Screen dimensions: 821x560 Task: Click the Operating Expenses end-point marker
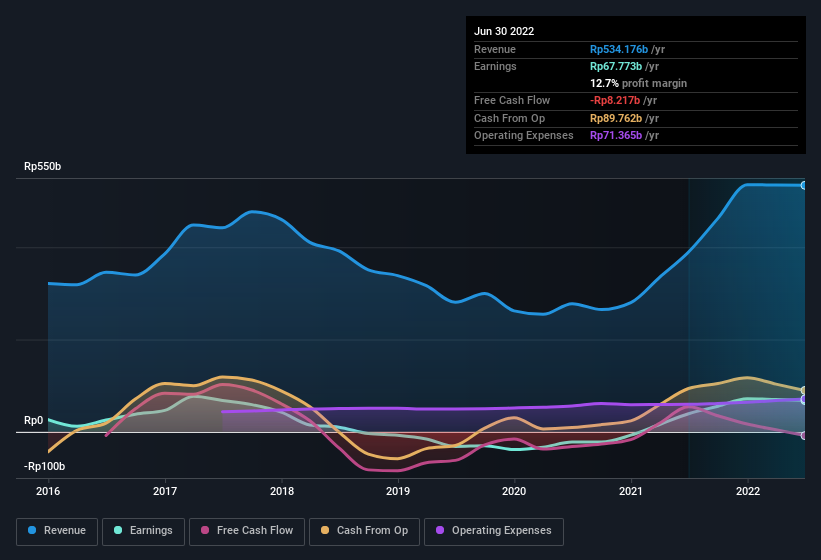804,399
